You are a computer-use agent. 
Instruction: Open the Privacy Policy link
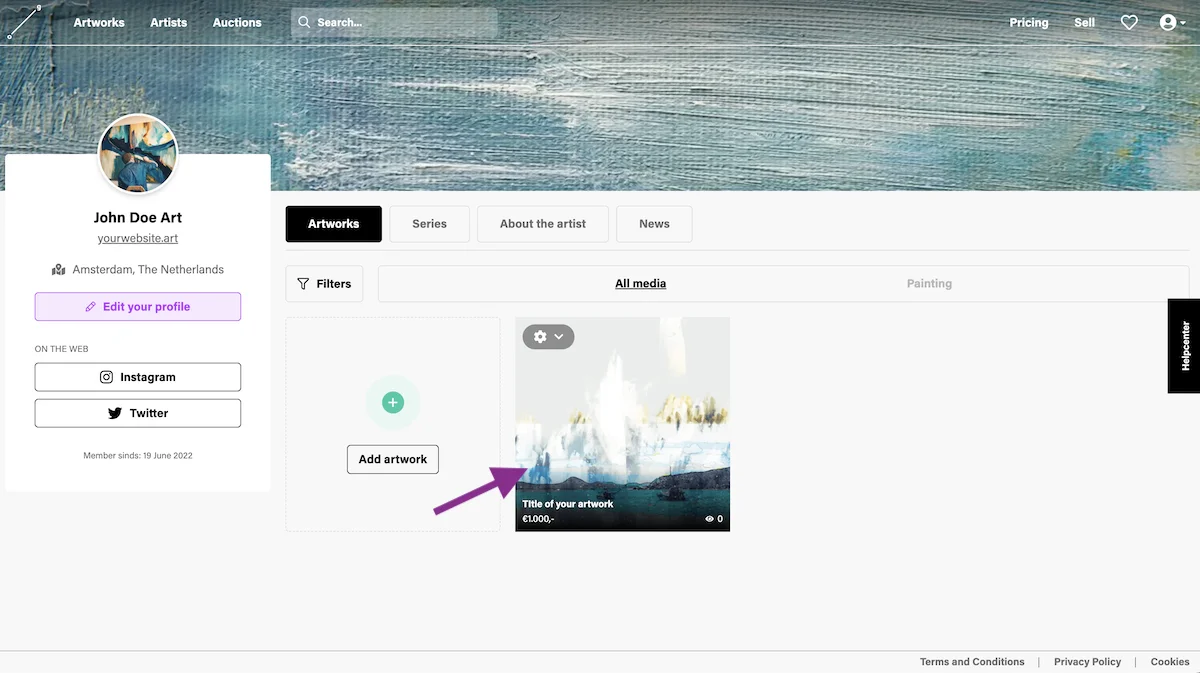[1087, 662]
